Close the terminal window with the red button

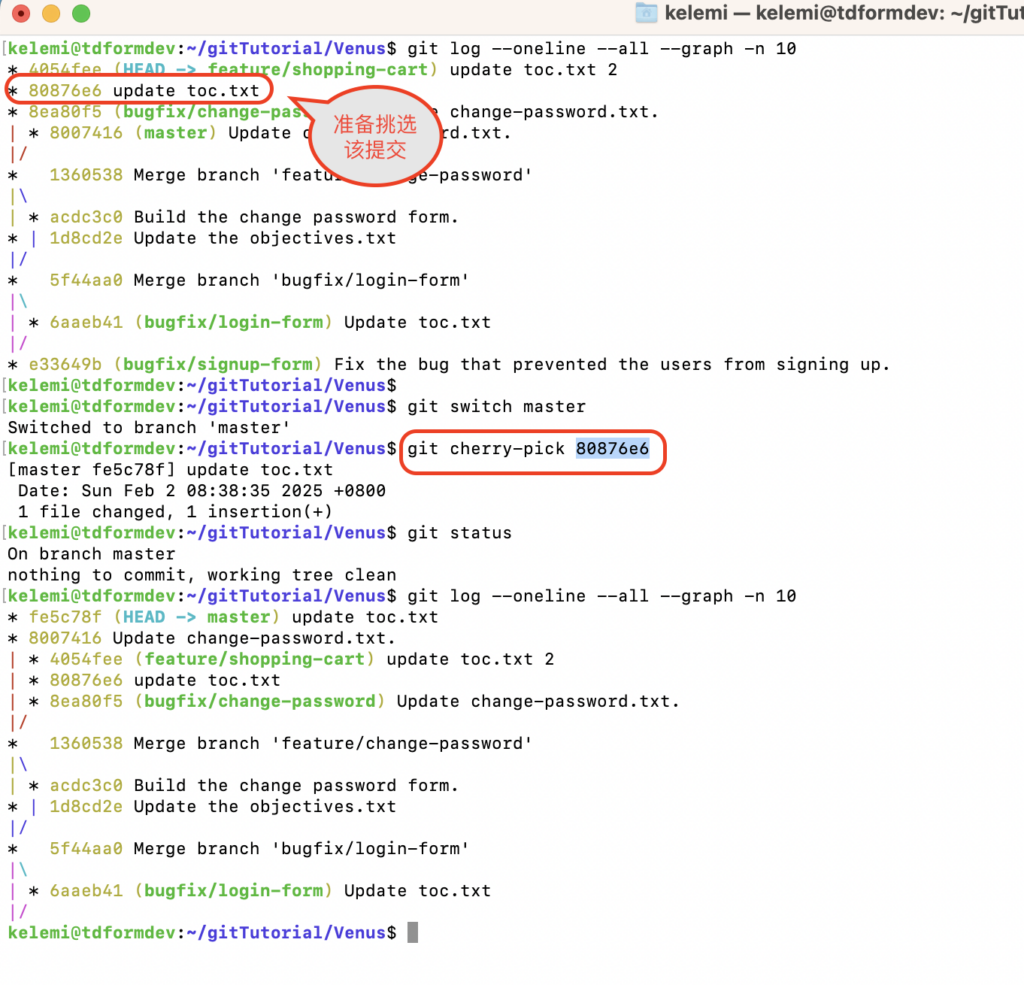click(21, 13)
